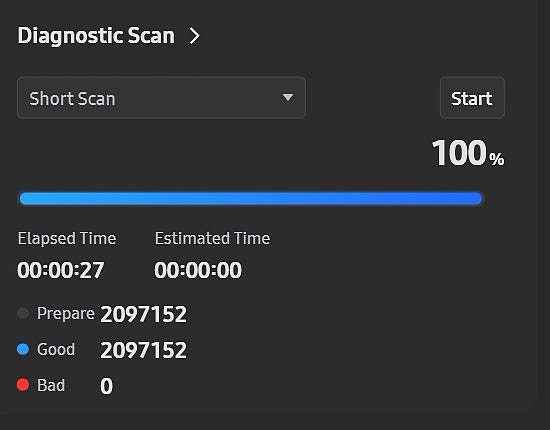Viewport: 550px width, 430px height.
Task: Click the Good count 2097152
Action: click(143, 350)
